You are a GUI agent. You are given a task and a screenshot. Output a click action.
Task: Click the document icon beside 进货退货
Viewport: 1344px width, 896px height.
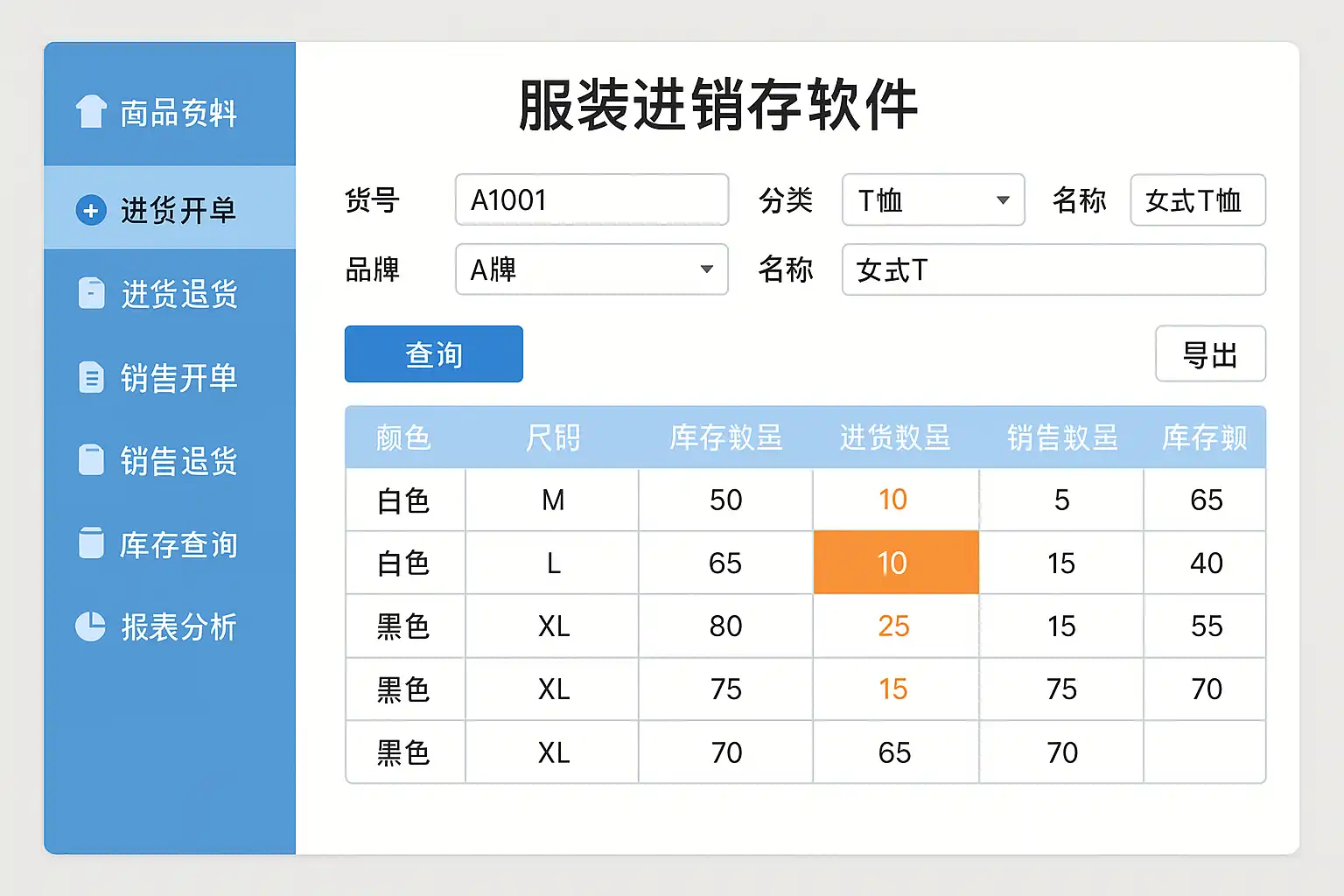point(91,293)
